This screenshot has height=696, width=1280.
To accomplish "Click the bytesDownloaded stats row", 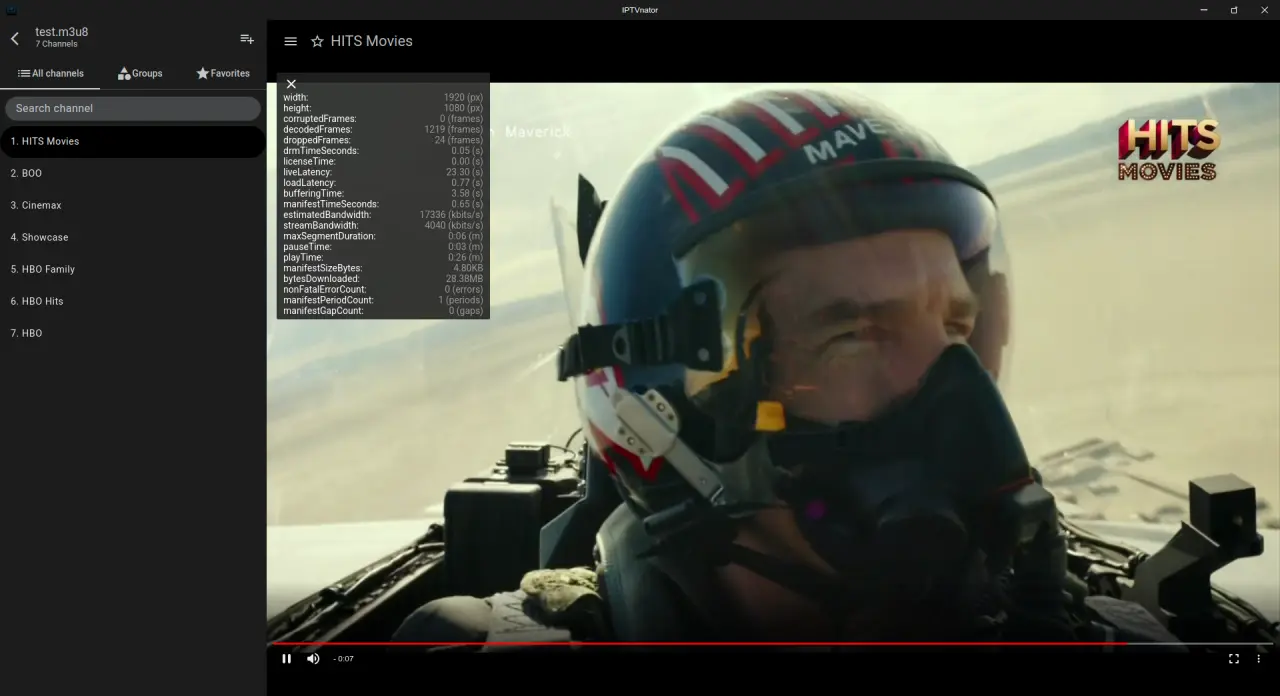I will pyautogui.click(x=383, y=279).
